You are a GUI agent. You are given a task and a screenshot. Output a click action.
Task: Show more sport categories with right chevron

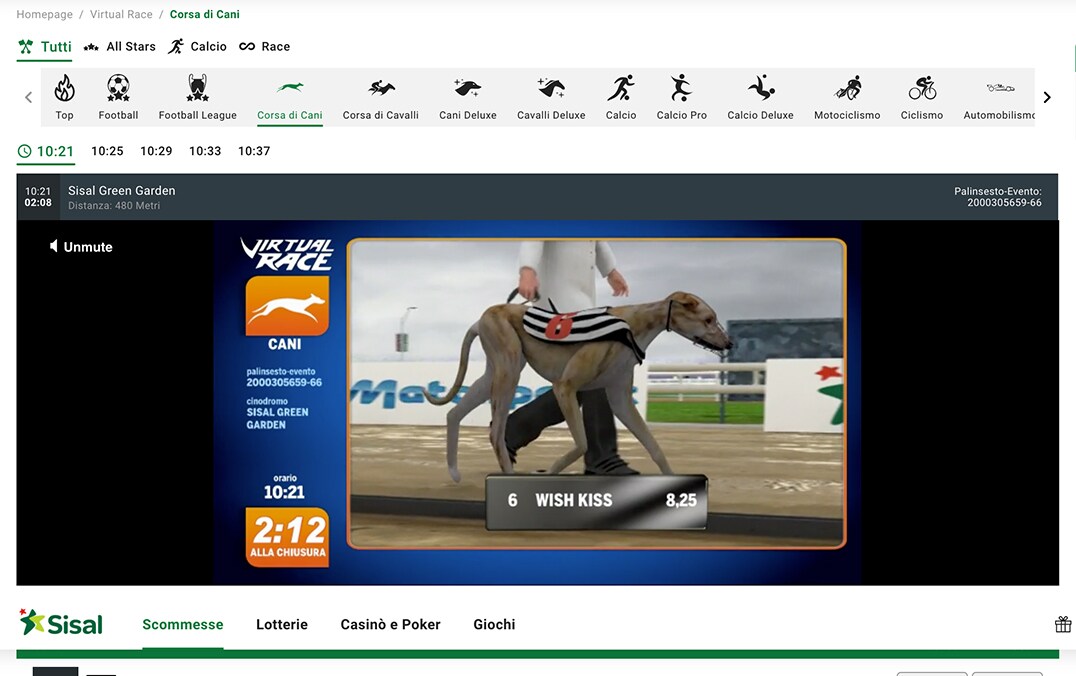point(1047,97)
